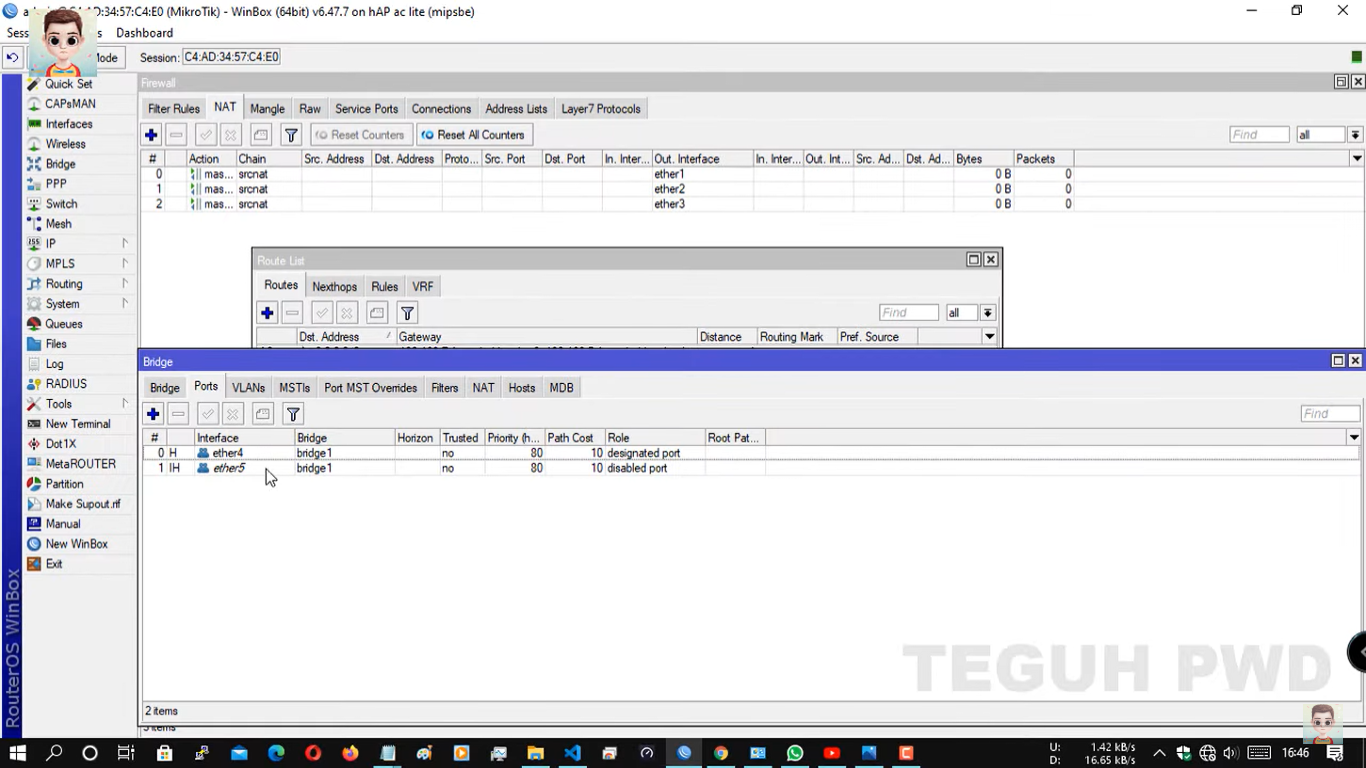Remove selected bridge port with minus icon

point(178,414)
